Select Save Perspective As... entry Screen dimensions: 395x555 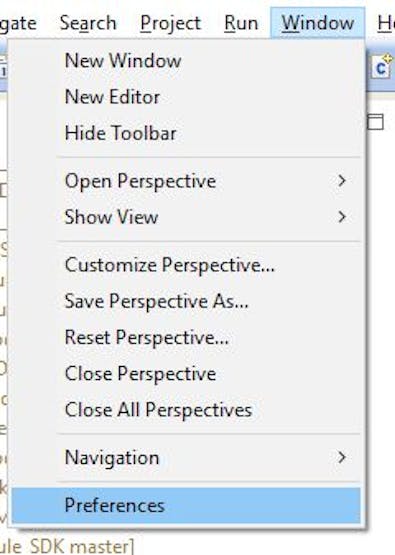tap(186, 301)
